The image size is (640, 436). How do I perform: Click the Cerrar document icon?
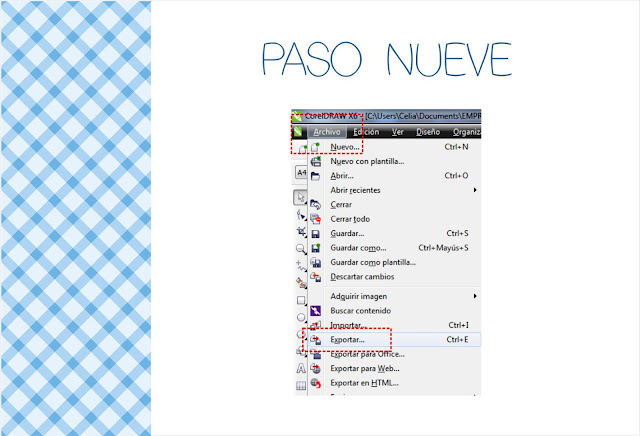tap(316, 205)
